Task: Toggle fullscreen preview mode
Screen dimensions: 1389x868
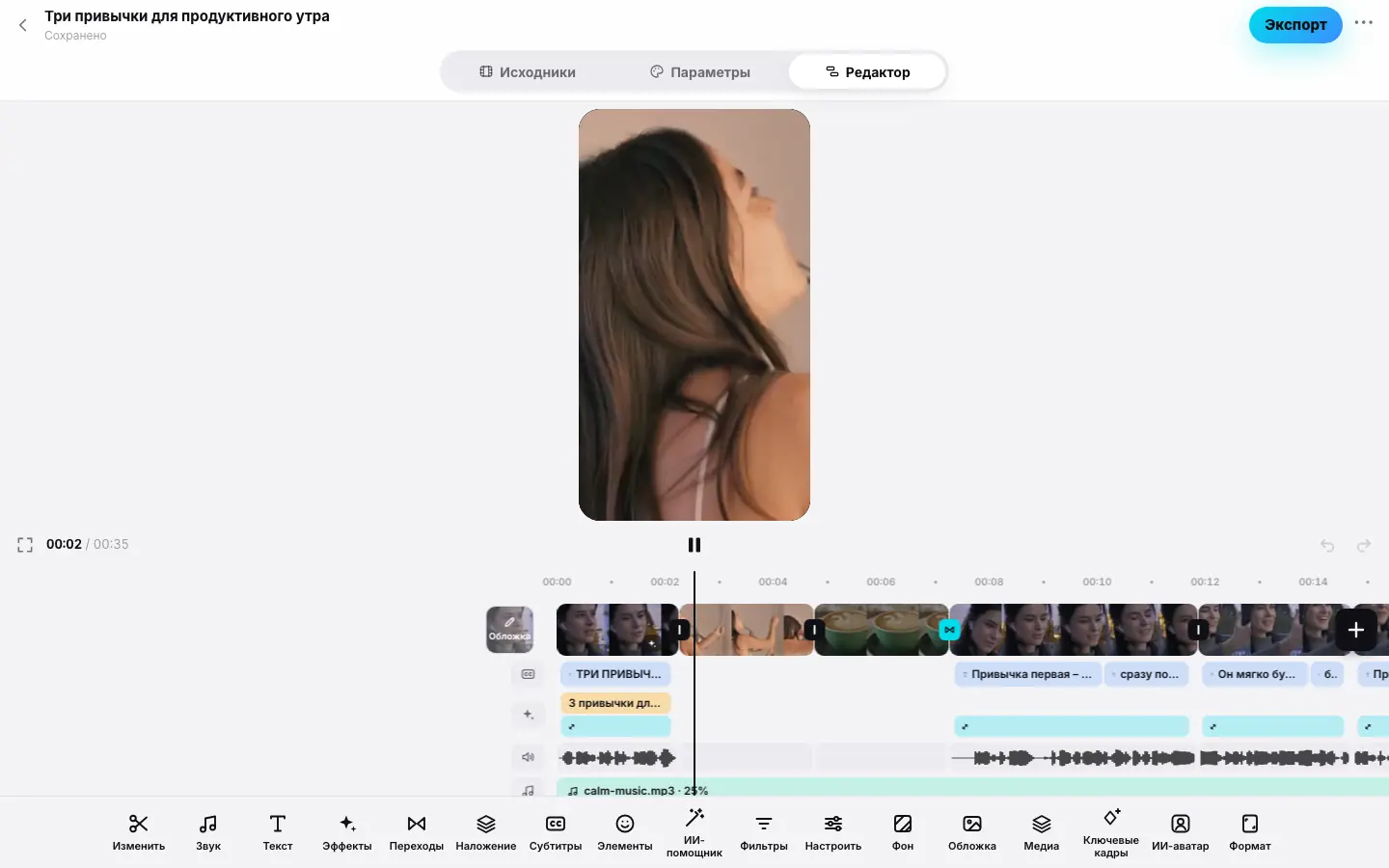Action: coord(25,545)
